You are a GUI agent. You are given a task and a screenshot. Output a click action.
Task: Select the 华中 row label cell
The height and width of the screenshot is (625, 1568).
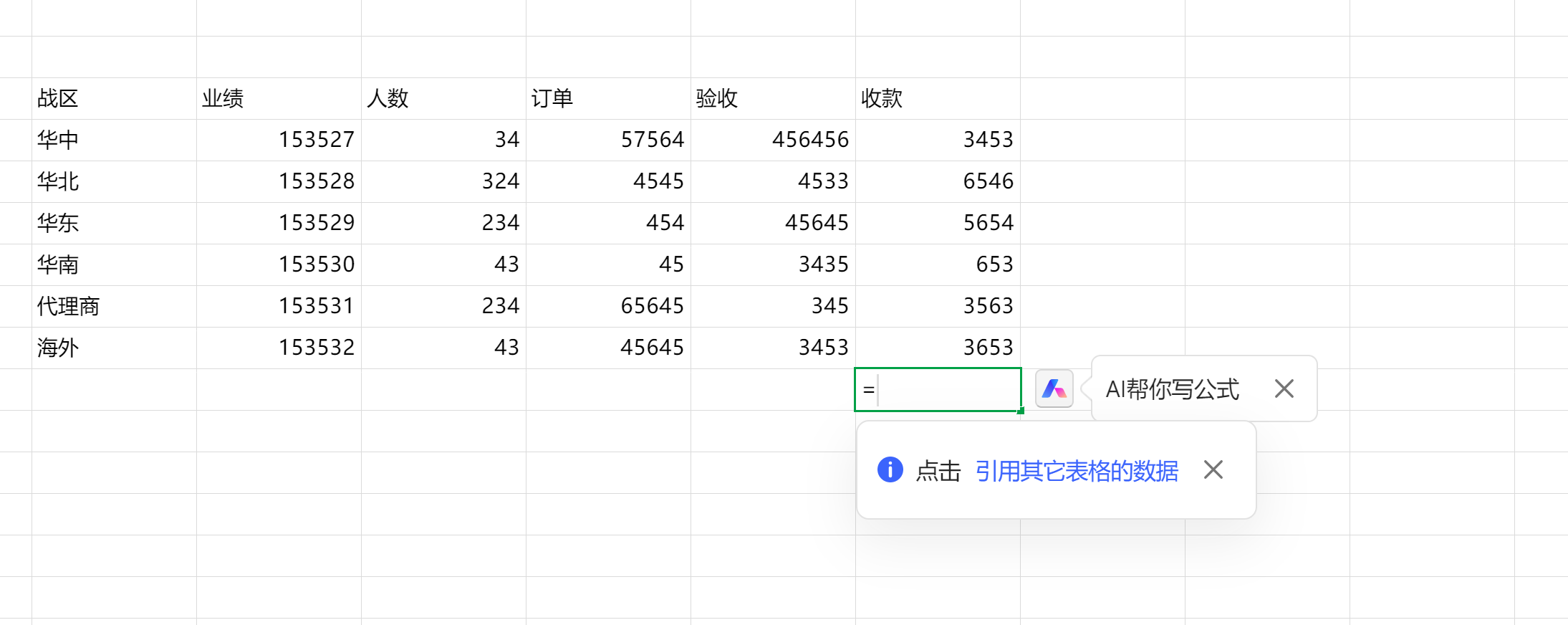point(114,140)
